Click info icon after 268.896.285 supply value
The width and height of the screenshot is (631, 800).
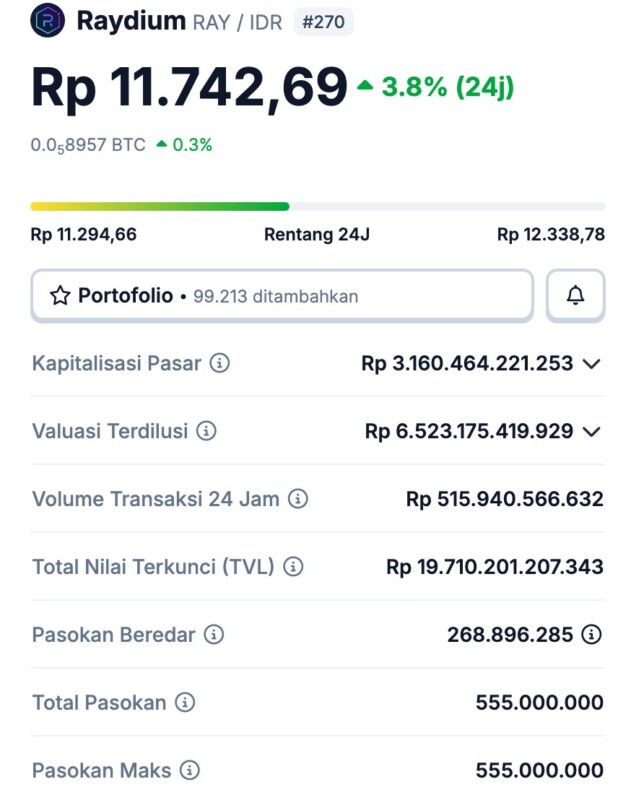tap(592, 635)
